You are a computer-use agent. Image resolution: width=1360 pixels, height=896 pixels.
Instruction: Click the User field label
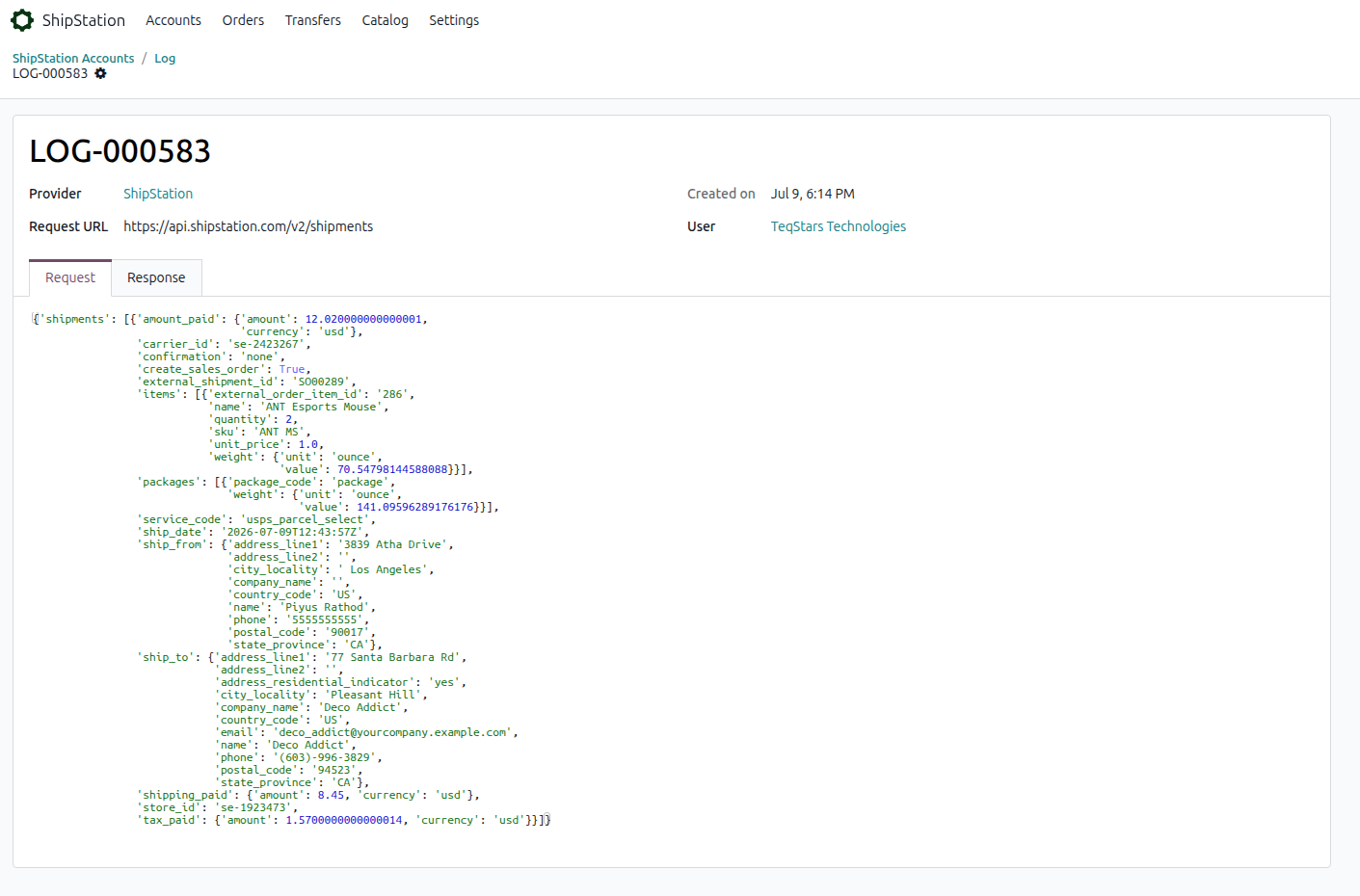[701, 226]
